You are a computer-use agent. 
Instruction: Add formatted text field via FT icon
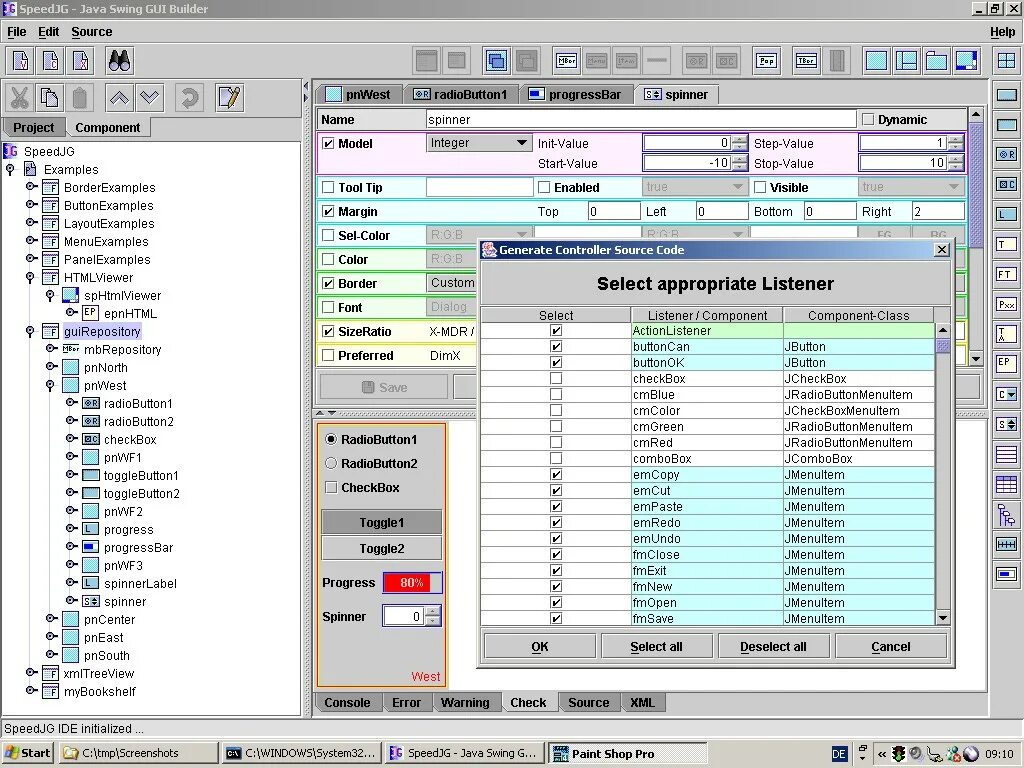click(1006, 274)
